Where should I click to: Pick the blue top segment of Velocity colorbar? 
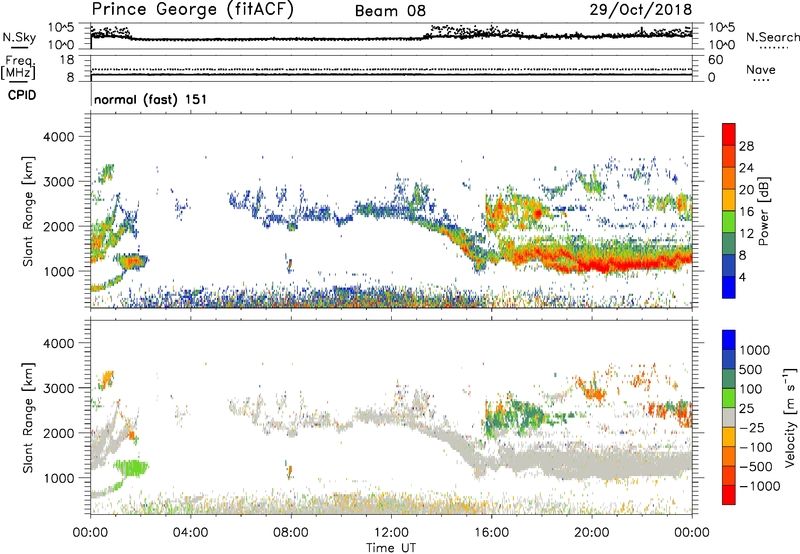click(729, 340)
